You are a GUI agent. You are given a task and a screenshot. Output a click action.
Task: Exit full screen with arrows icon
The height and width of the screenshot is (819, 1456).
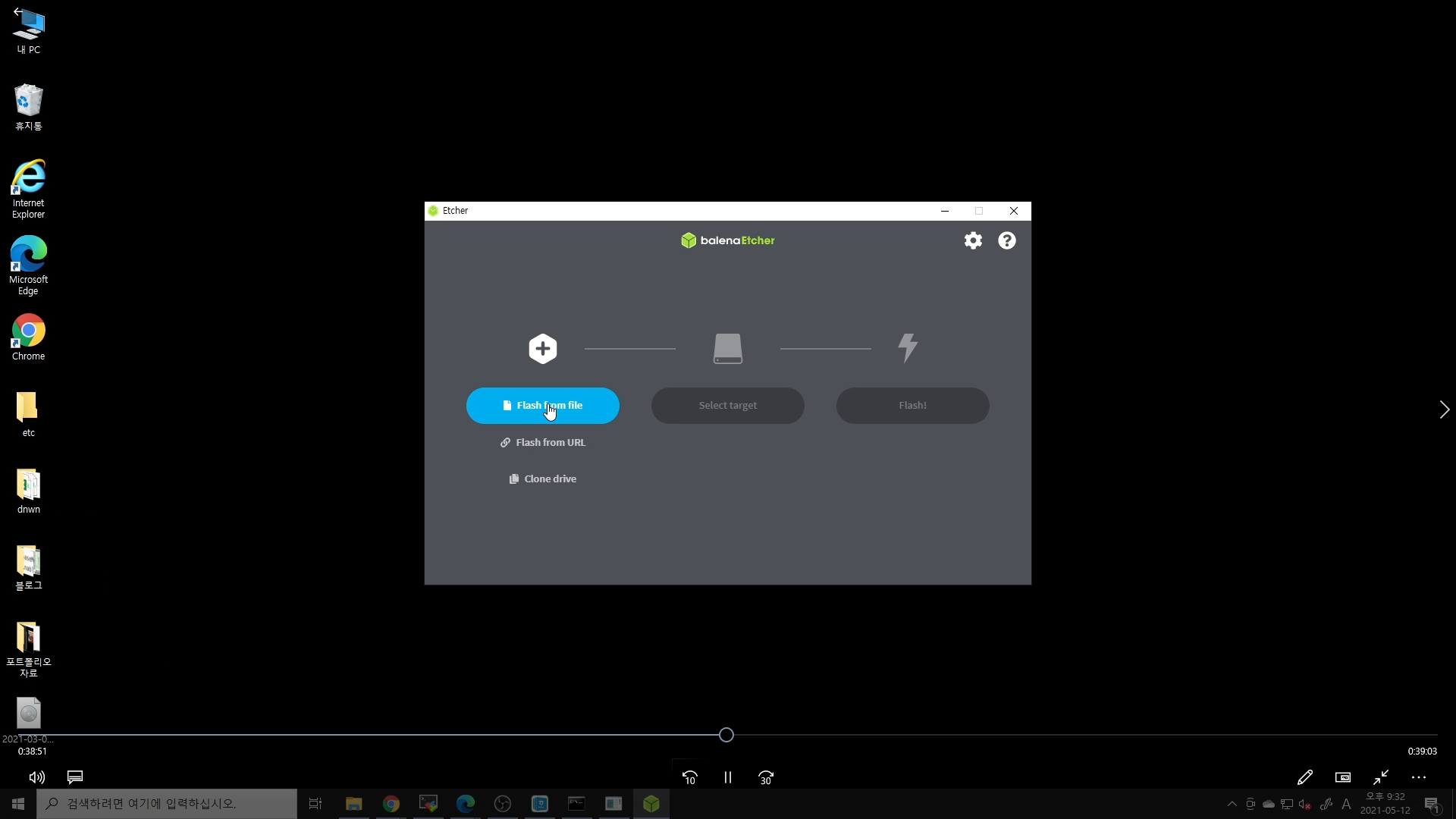click(1381, 777)
